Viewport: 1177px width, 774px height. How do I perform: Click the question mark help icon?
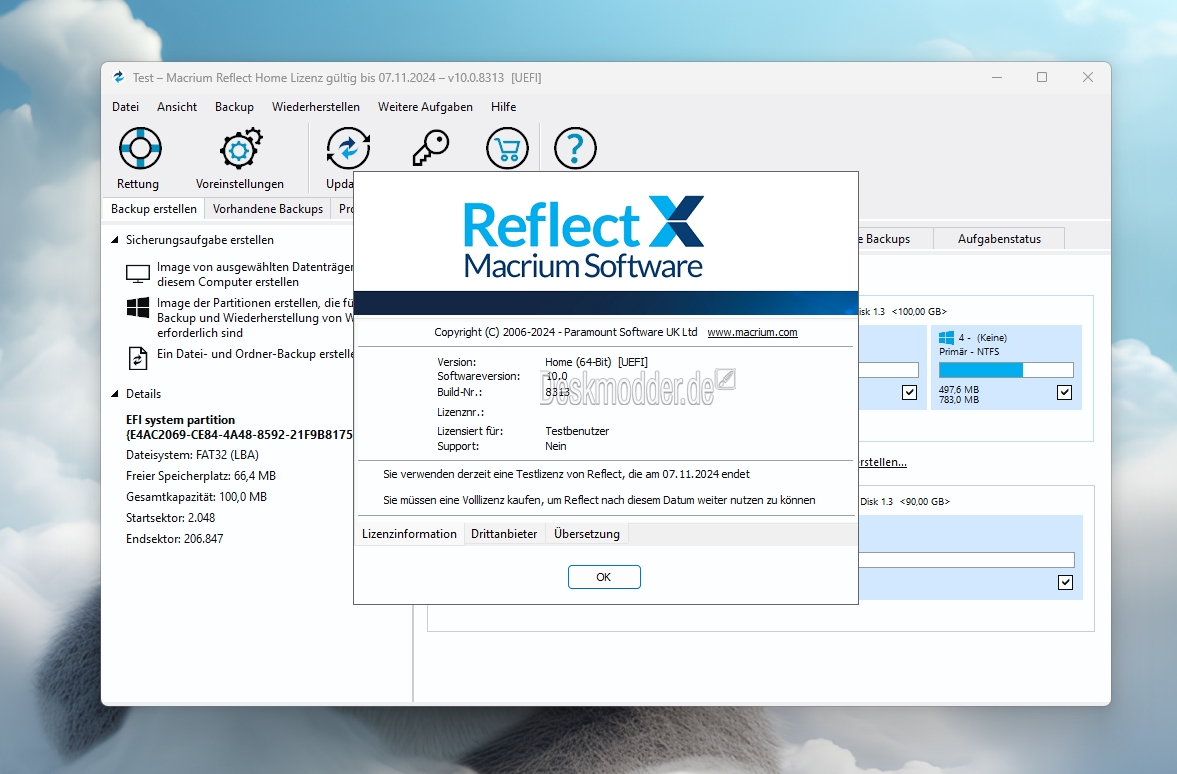575,148
